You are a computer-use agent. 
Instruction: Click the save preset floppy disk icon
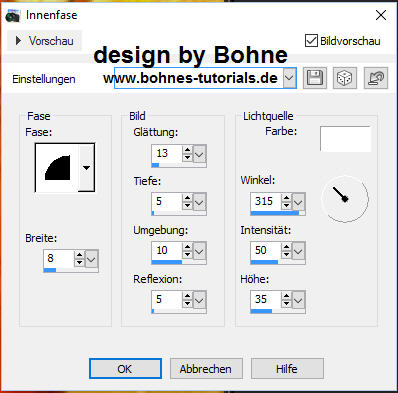315,78
